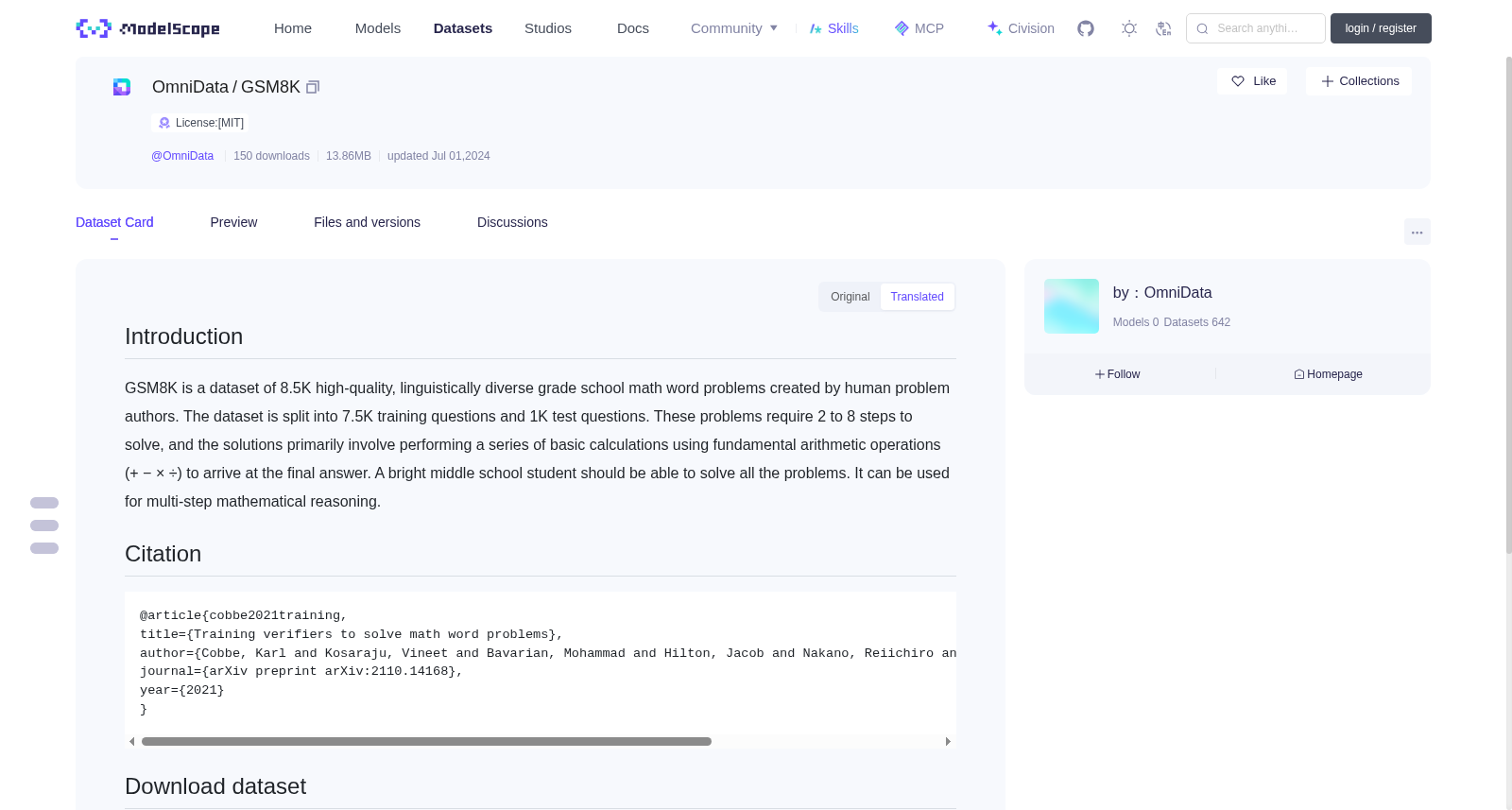Image resolution: width=1512 pixels, height=810 pixels.
Task: Switch to Dataset Card tab
Action: pyautogui.click(x=114, y=222)
